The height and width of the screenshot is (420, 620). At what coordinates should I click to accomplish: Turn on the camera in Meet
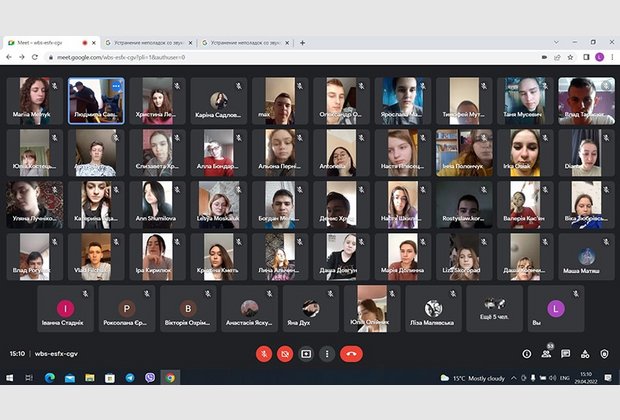point(285,353)
